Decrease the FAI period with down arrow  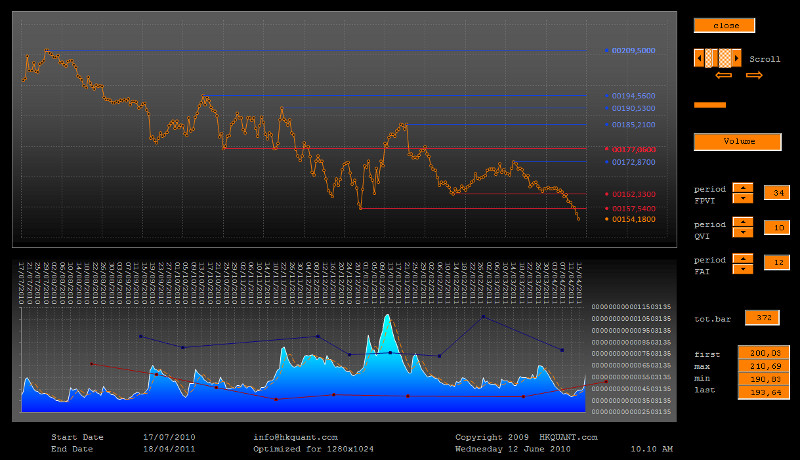743,267
